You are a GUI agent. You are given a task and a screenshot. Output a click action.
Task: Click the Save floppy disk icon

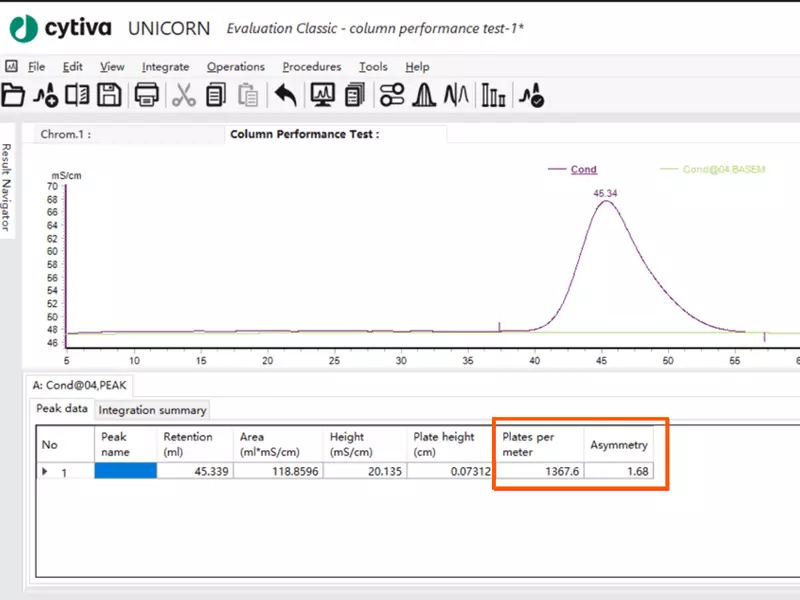108,96
